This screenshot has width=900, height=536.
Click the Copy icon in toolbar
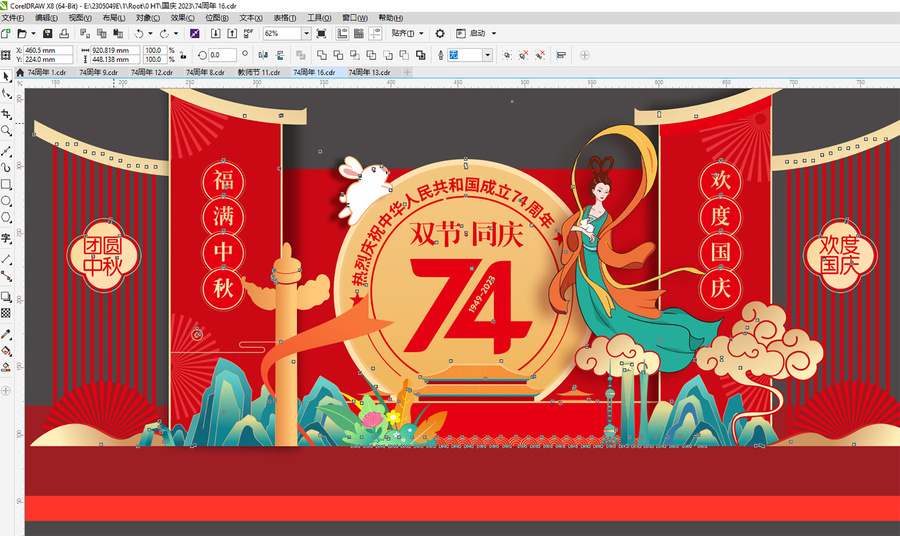[x=102, y=33]
